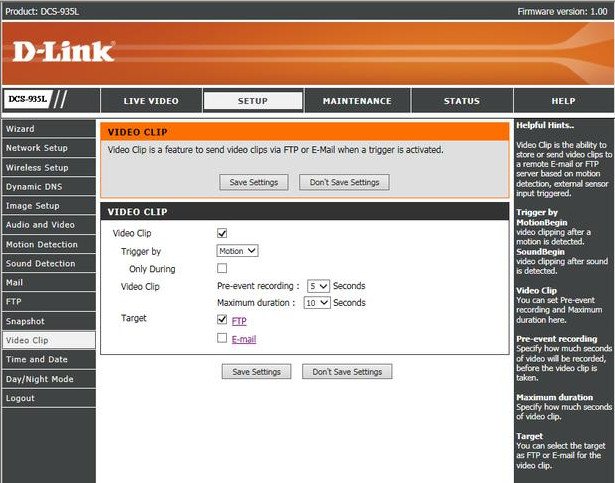Go to Snapshot settings
Screen dimensions: 615x483
tap(49, 321)
